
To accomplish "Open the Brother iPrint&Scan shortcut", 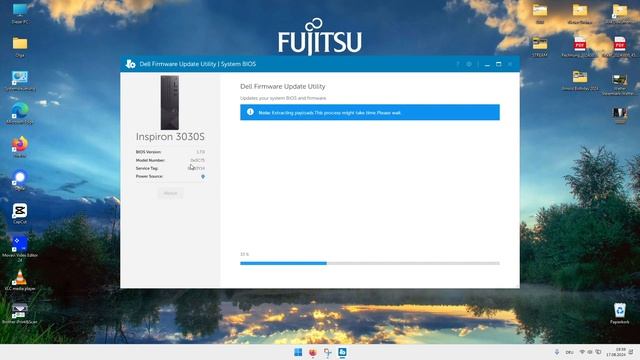I will pos(20,313).
